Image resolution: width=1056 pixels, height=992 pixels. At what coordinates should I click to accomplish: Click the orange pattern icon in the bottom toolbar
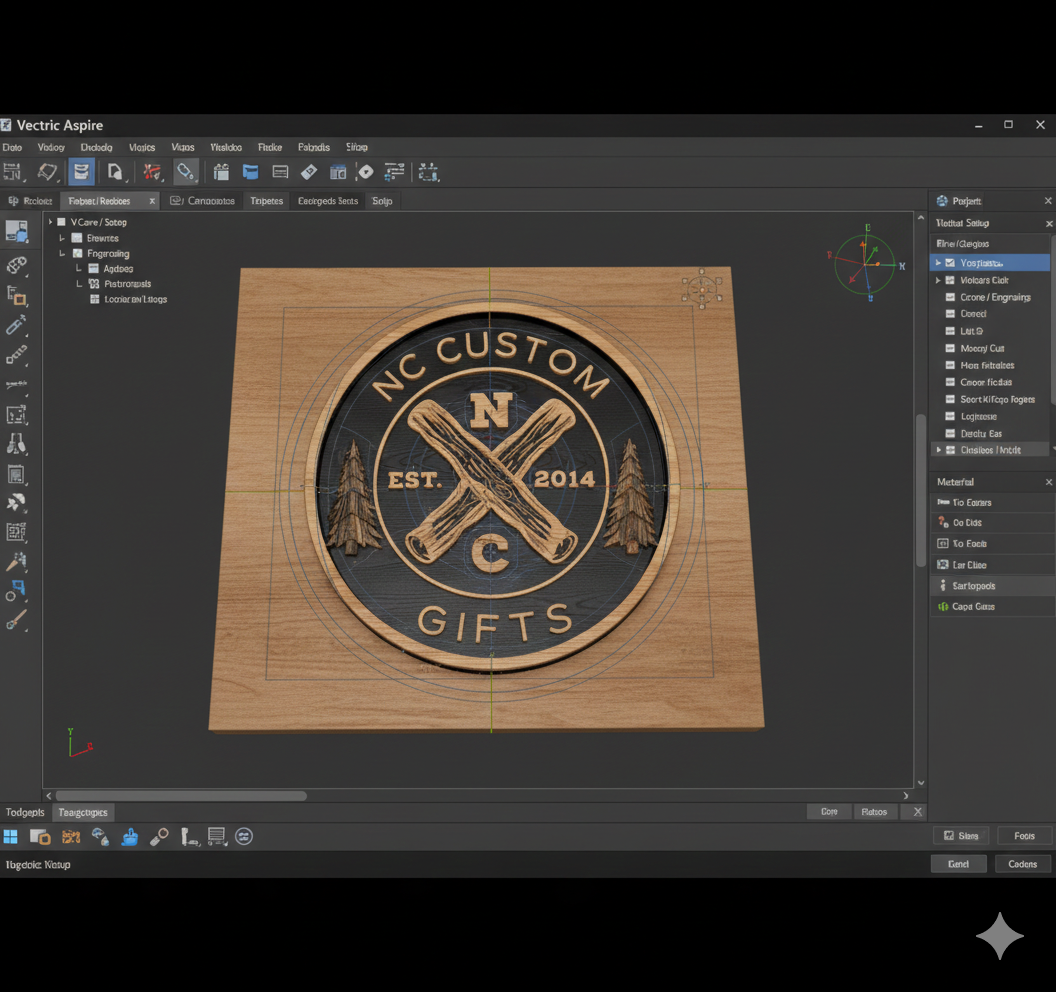coord(71,836)
